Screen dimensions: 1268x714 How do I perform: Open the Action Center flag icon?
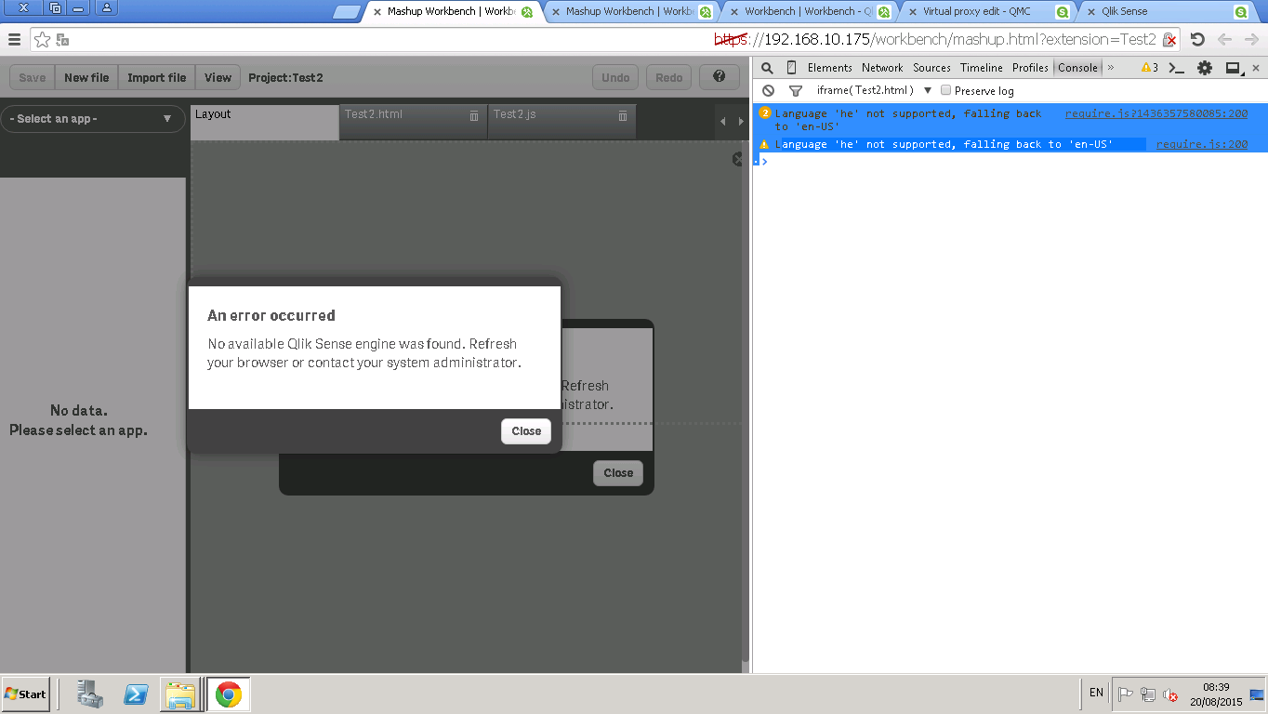click(x=1125, y=694)
